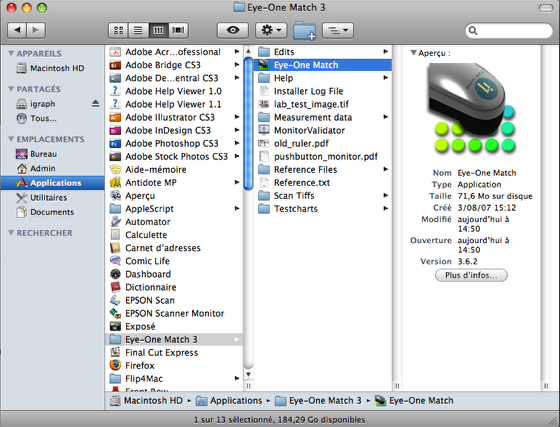Select the EPSON Scan icon
The image size is (560, 427).
click(x=115, y=300)
